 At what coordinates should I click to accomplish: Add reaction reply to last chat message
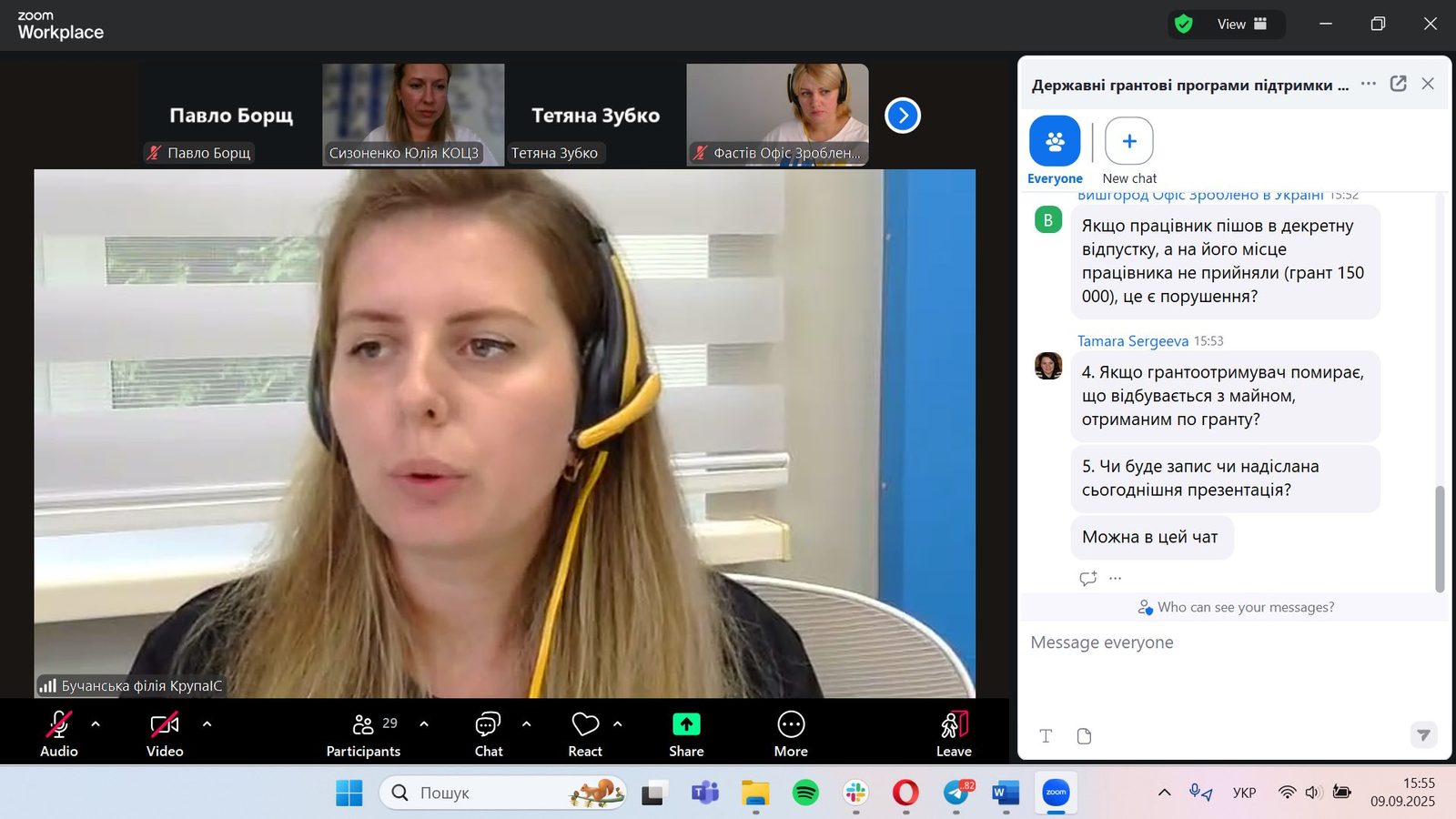coord(1088,578)
